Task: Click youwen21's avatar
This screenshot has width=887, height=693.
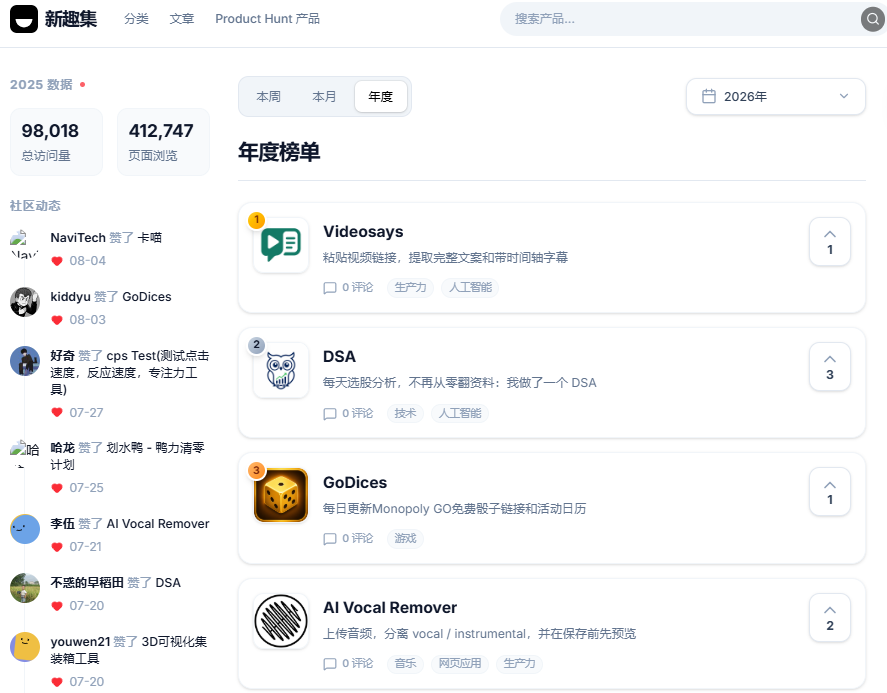Action: click(x=25, y=647)
